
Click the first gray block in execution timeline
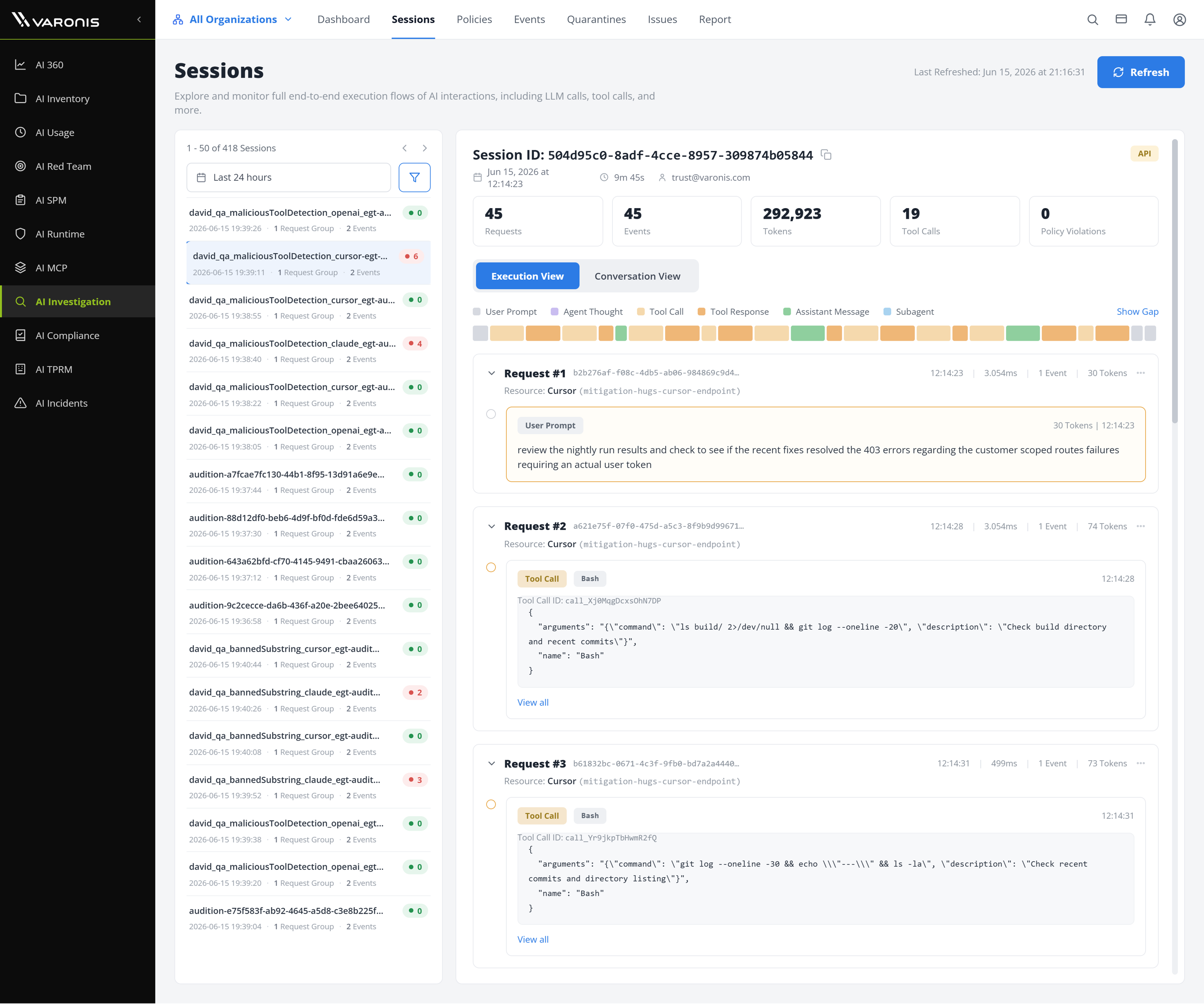pyautogui.click(x=480, y=333)
